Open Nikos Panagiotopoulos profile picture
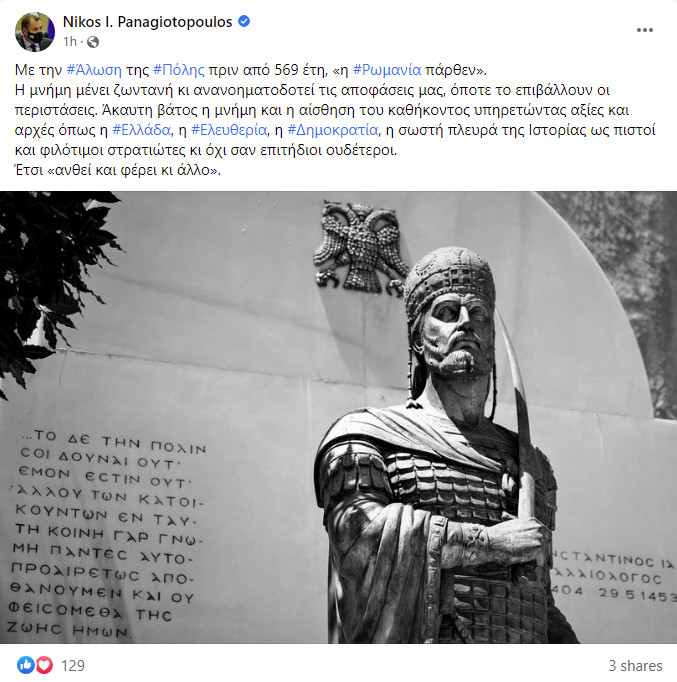 35,32
